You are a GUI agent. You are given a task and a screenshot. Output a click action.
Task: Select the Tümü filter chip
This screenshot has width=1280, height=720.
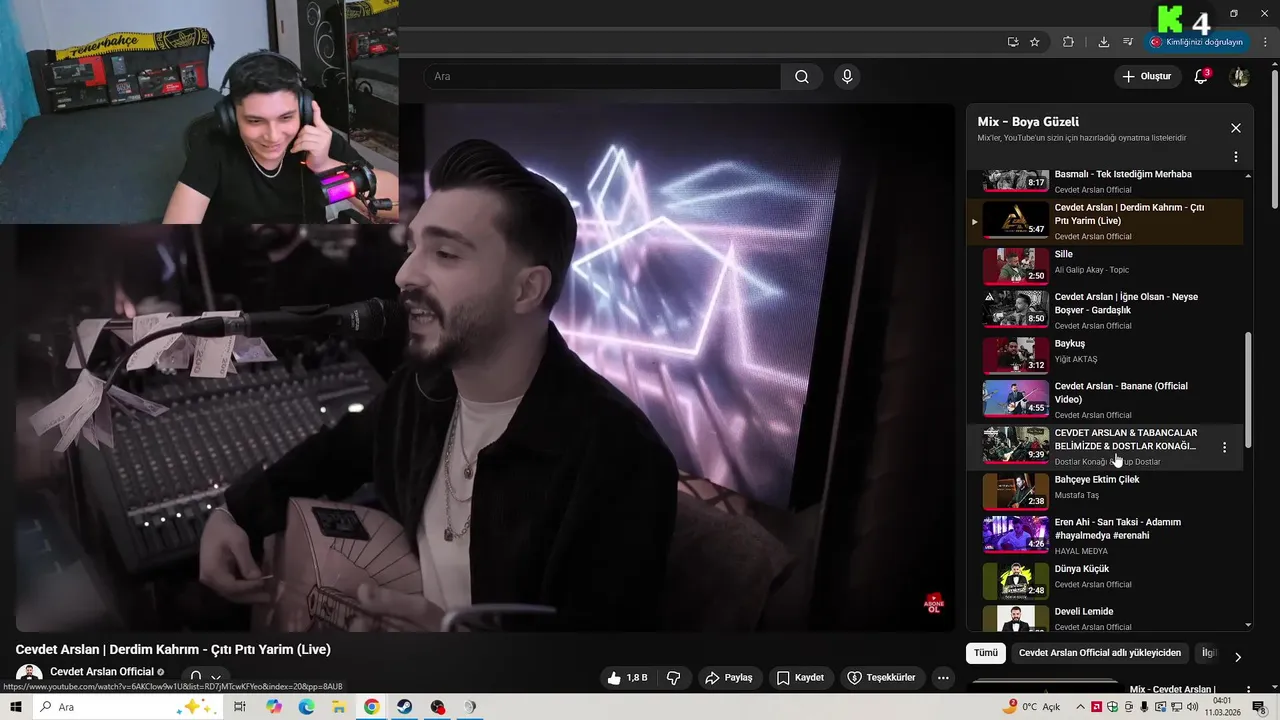[986, 653]
